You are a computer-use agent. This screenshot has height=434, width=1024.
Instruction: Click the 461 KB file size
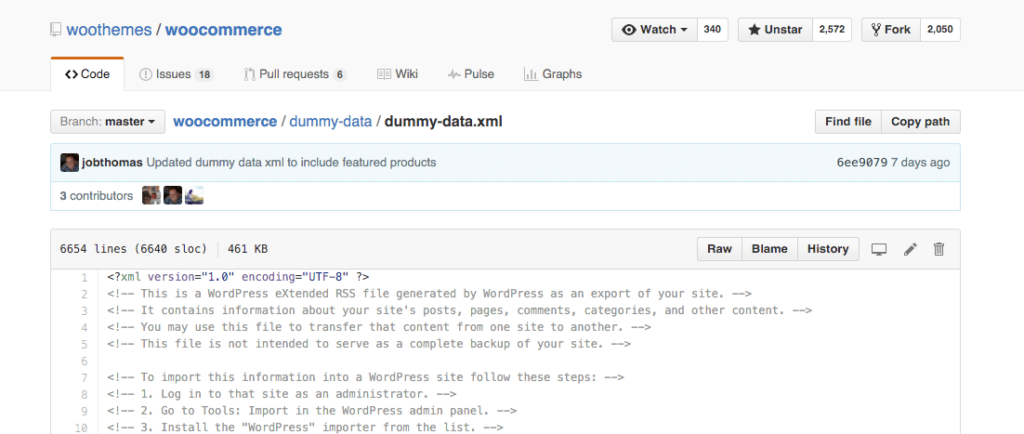pos(248,249)
